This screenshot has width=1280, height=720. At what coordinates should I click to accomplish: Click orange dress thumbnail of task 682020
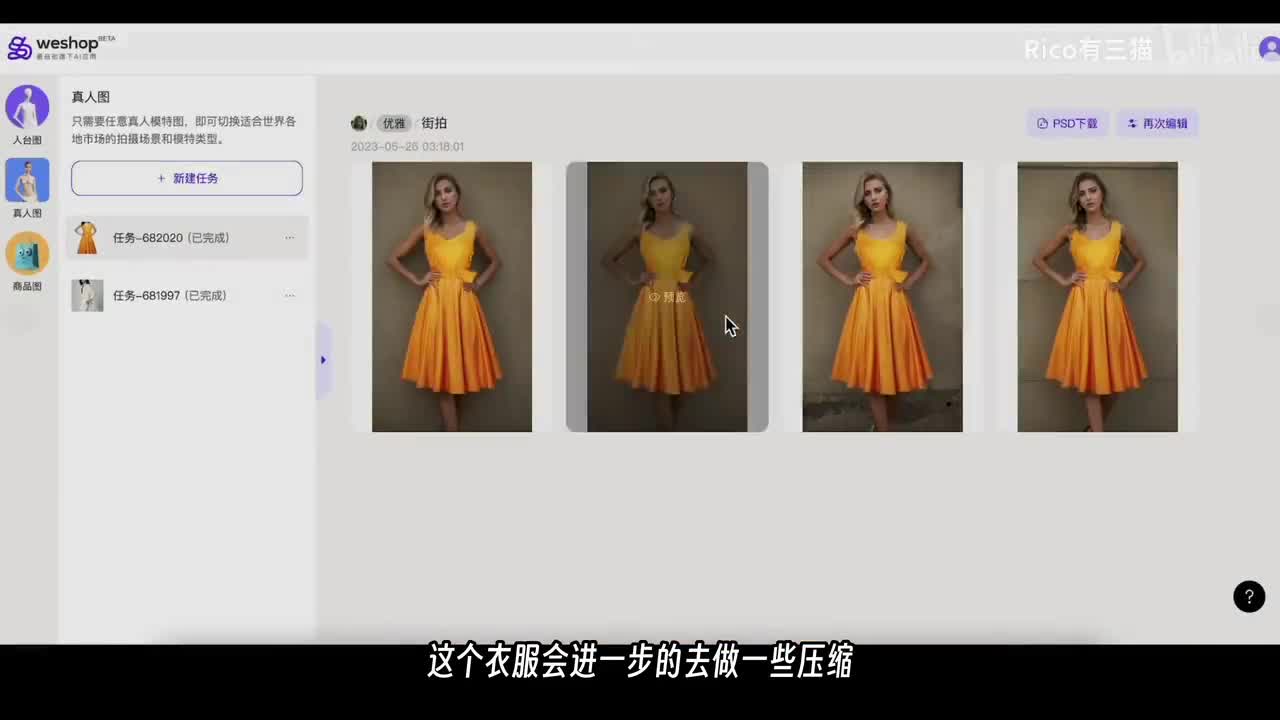pos(87,238)
